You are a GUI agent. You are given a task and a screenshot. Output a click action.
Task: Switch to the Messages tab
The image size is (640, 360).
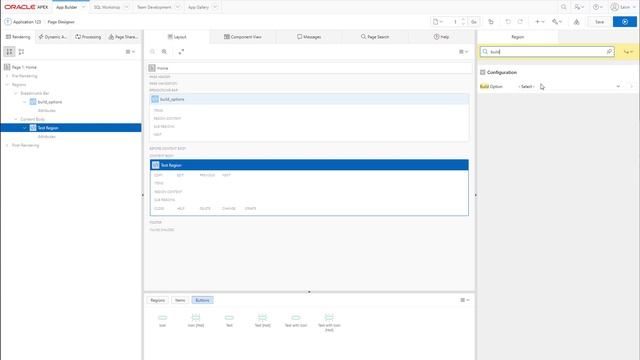(x=309, y=37)
